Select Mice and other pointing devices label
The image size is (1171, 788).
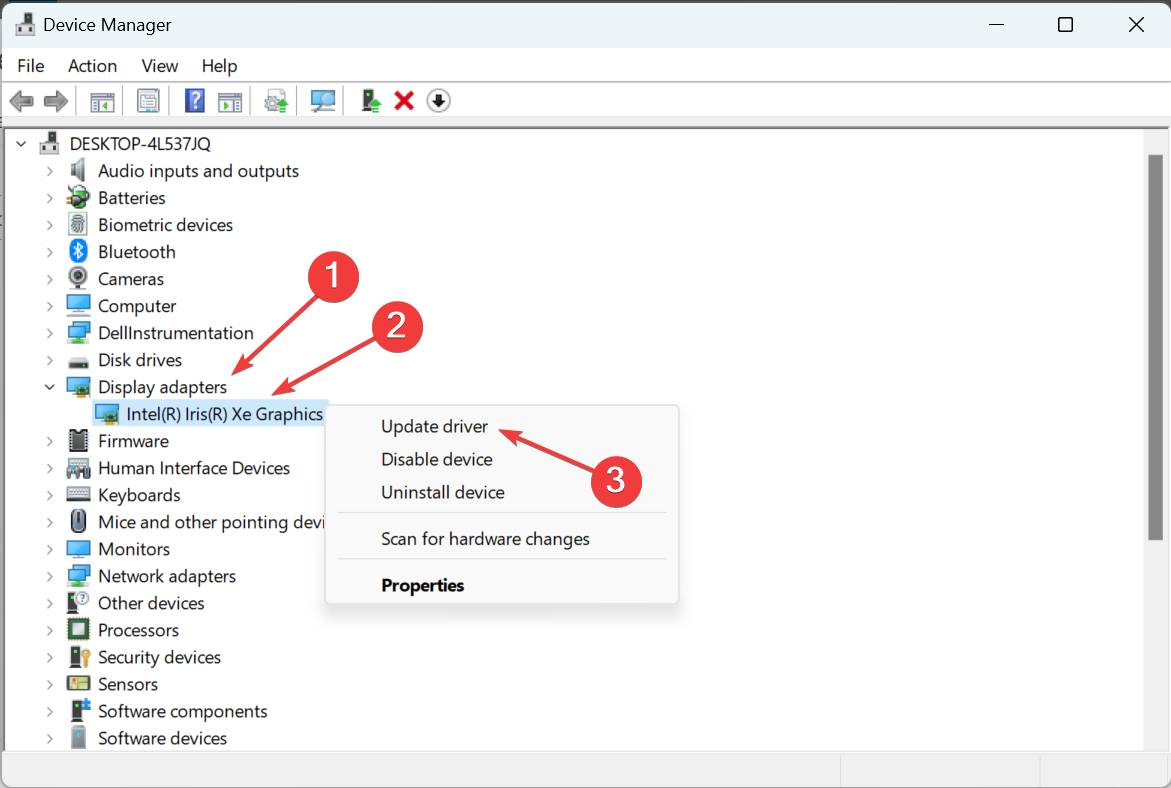(x=211, y=522)
